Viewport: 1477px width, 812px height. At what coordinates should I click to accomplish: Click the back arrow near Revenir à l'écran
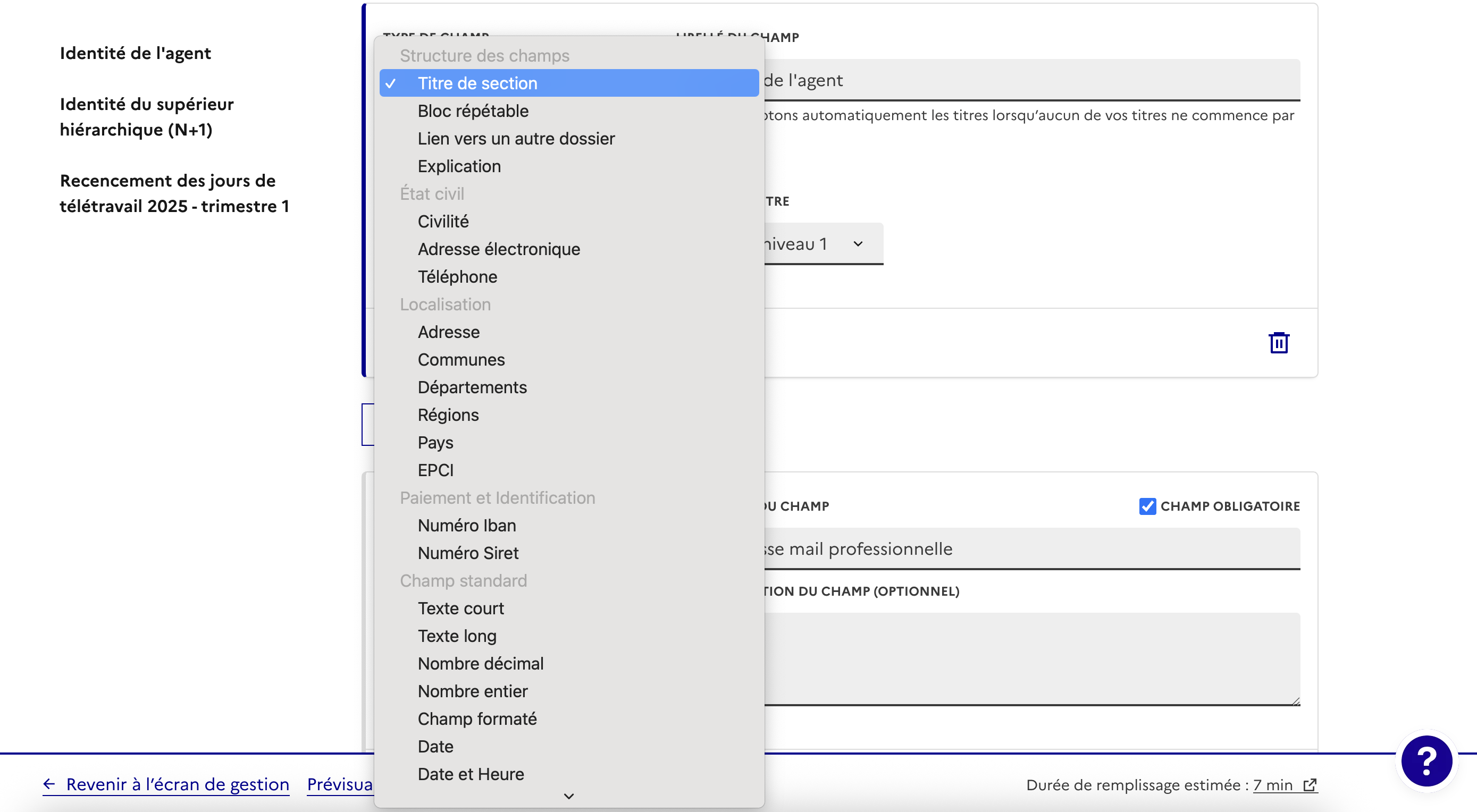point(49,784)
